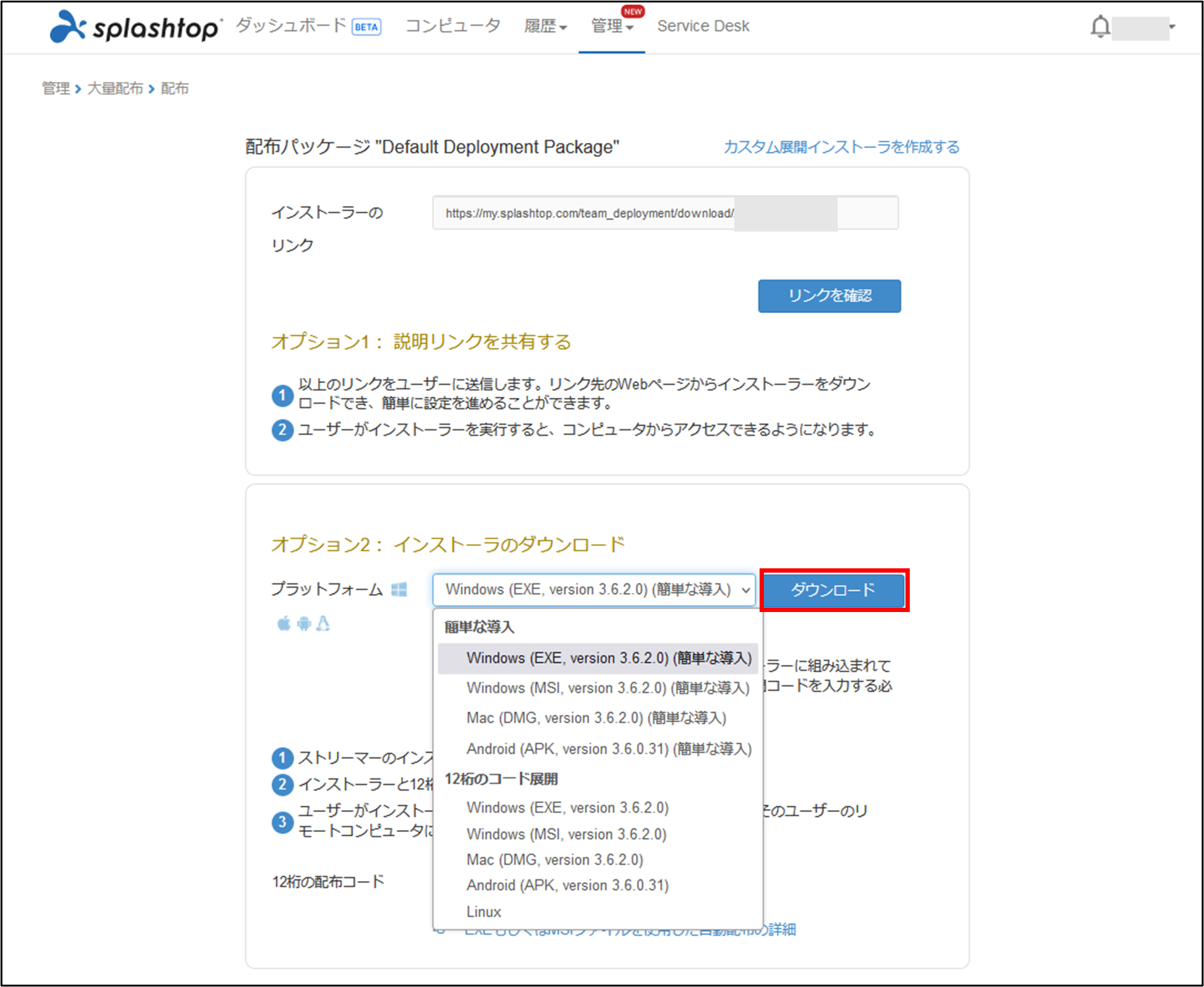
Task: Switch to the コンピュータ tab
Action: (x=452, y=26)
